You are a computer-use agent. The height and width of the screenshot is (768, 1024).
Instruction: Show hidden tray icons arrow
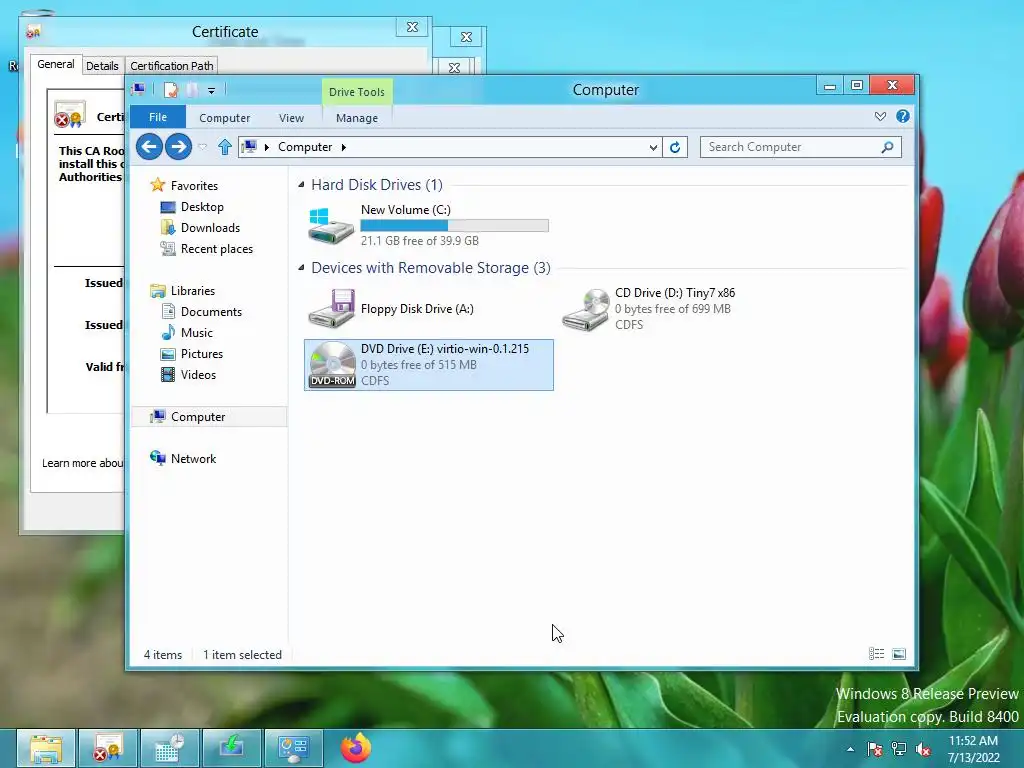pyautogui.click(x=850, y=749)
